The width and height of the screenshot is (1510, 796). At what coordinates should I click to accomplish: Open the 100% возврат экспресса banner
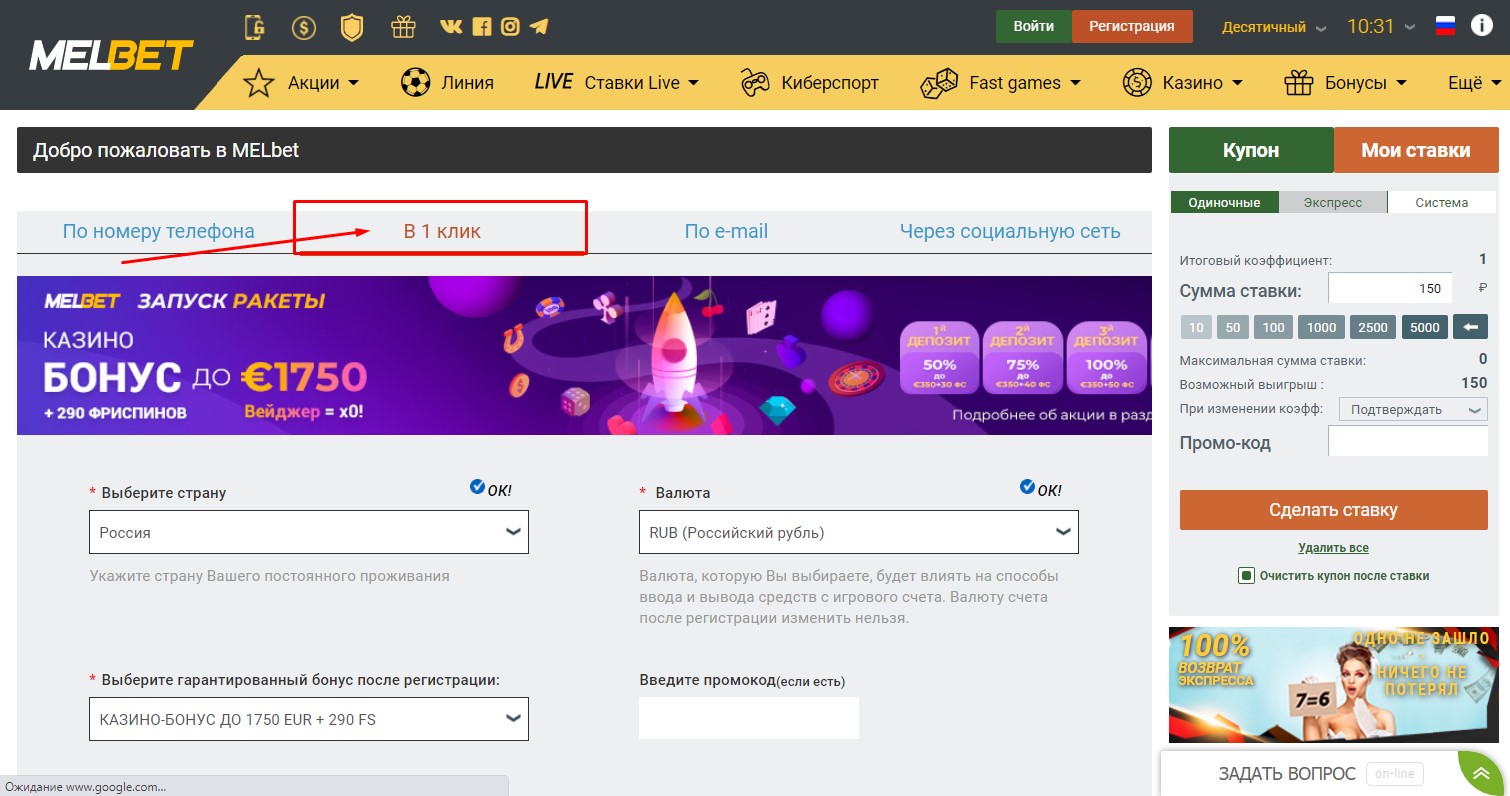(1334, 685)
